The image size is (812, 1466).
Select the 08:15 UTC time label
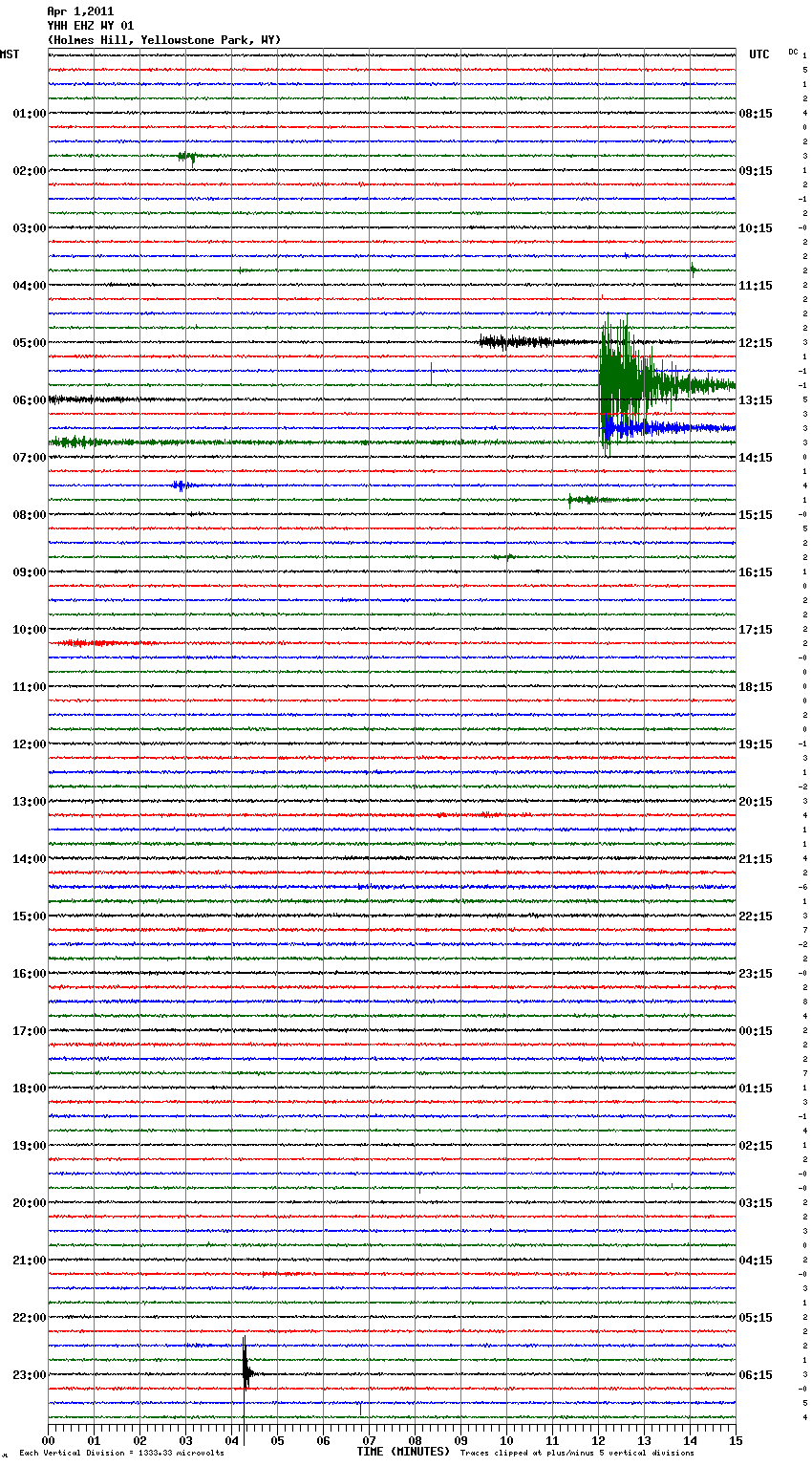[756, 114]
